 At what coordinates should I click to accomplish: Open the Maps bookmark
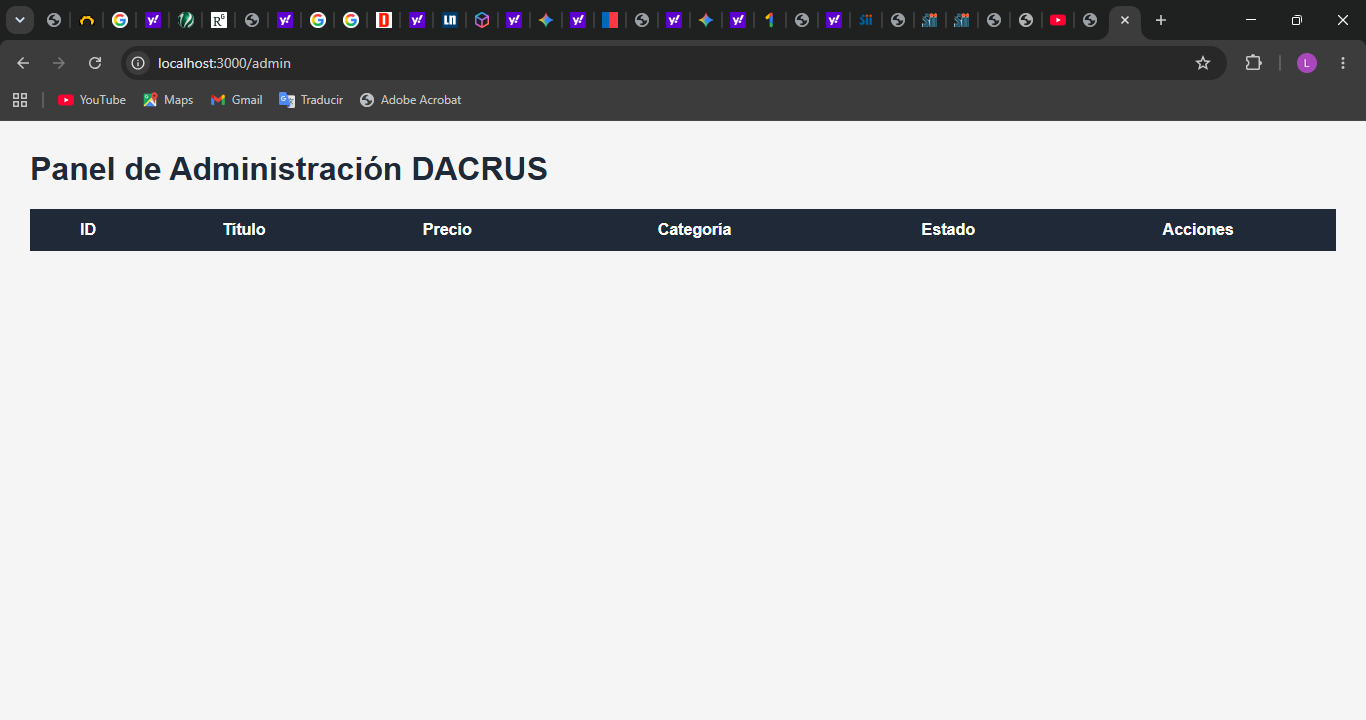tap(168, 100)
